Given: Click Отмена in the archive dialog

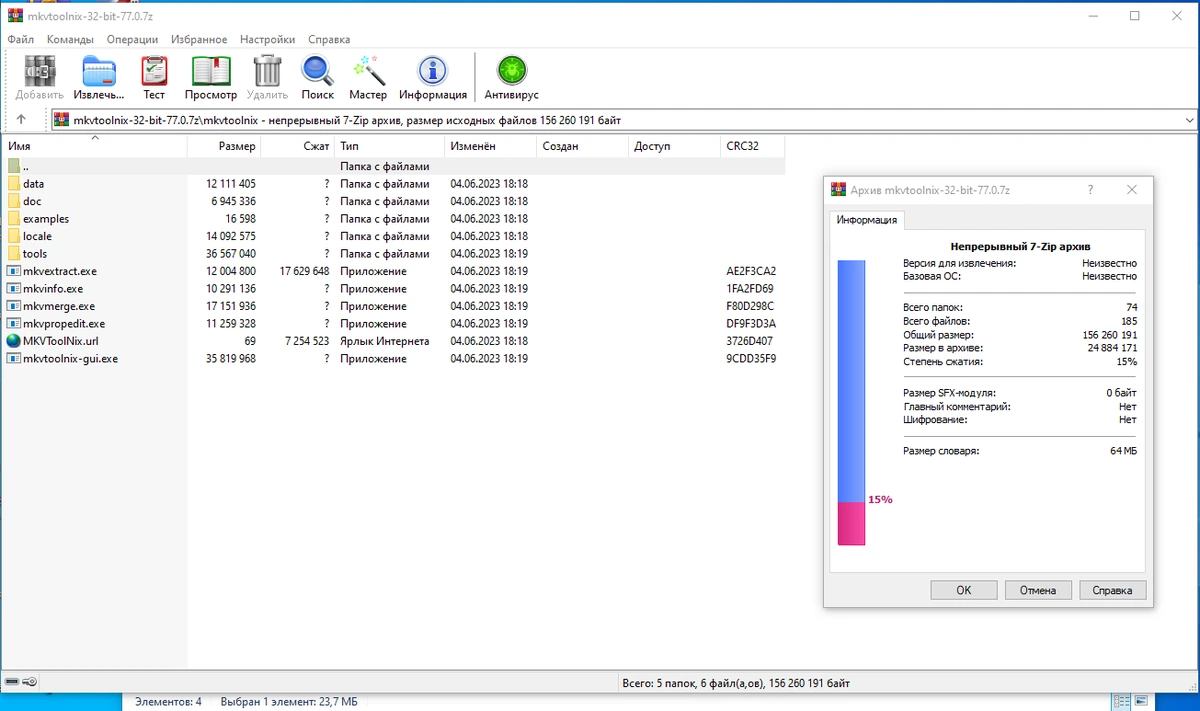Looking at the screenshot, I should 1038,590.
